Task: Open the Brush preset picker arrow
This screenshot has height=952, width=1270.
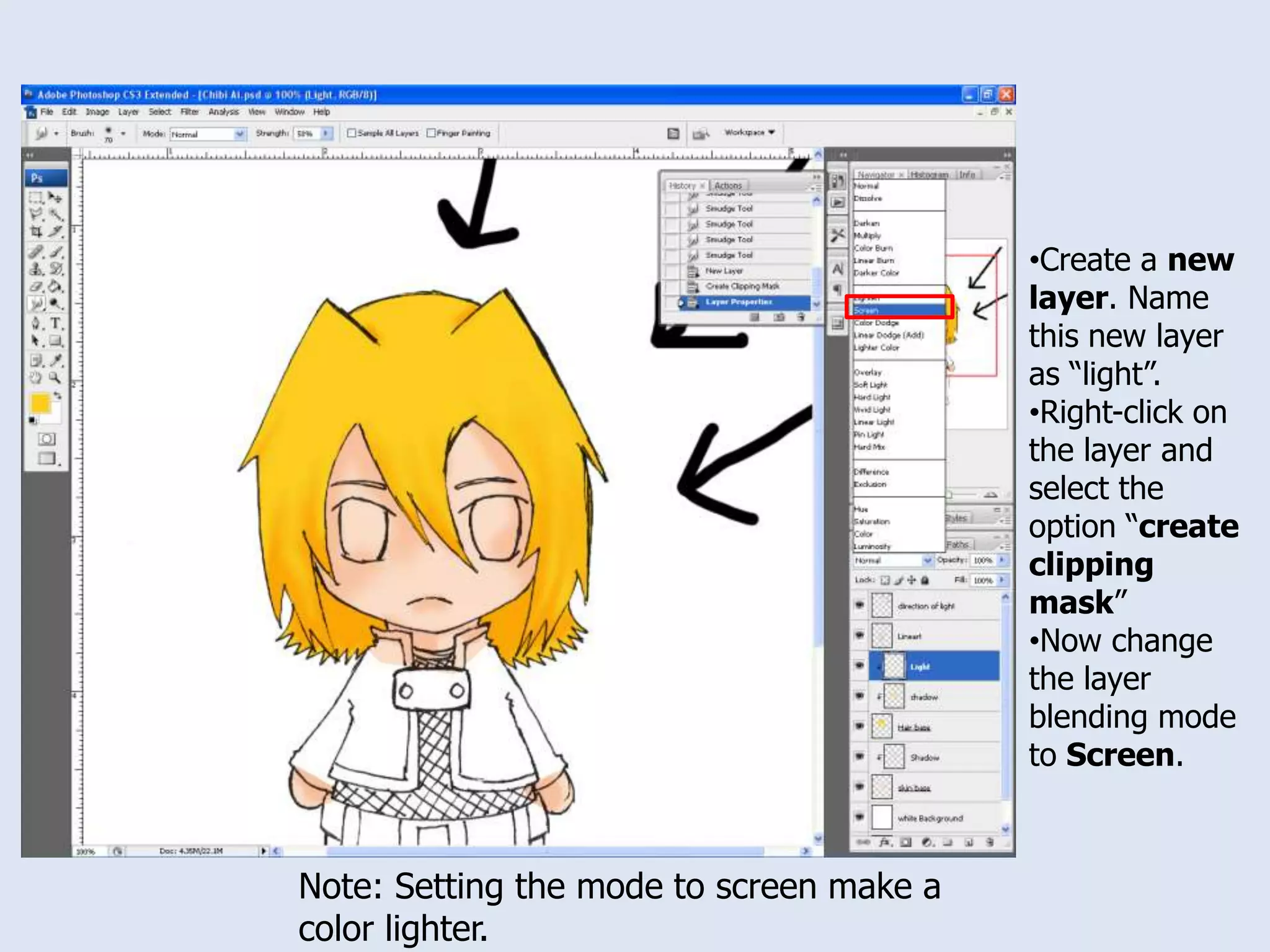Action: [x=123, y=133]
